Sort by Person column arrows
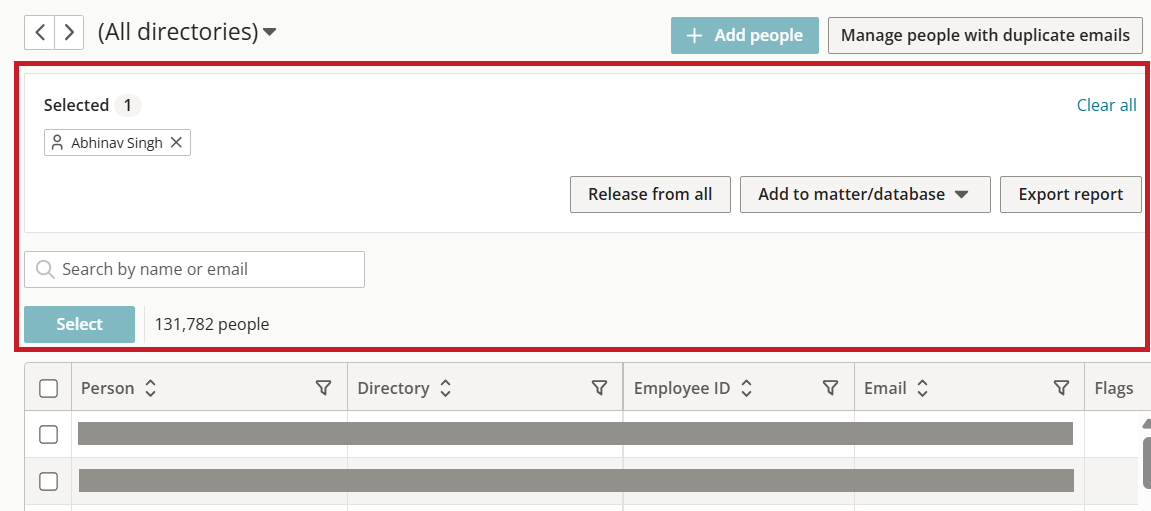The width and height of the screenshot is (1151, 511). (x=150, y=388)
